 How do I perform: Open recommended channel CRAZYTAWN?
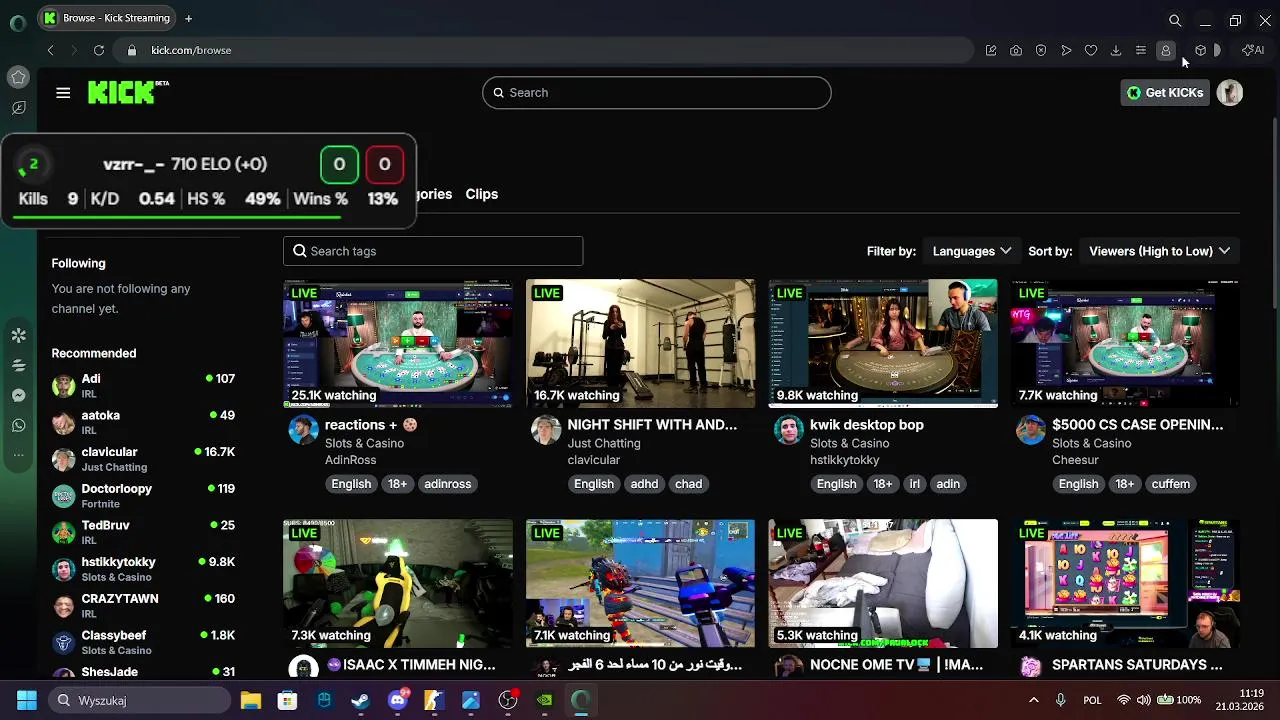click(x=143, y=606)
